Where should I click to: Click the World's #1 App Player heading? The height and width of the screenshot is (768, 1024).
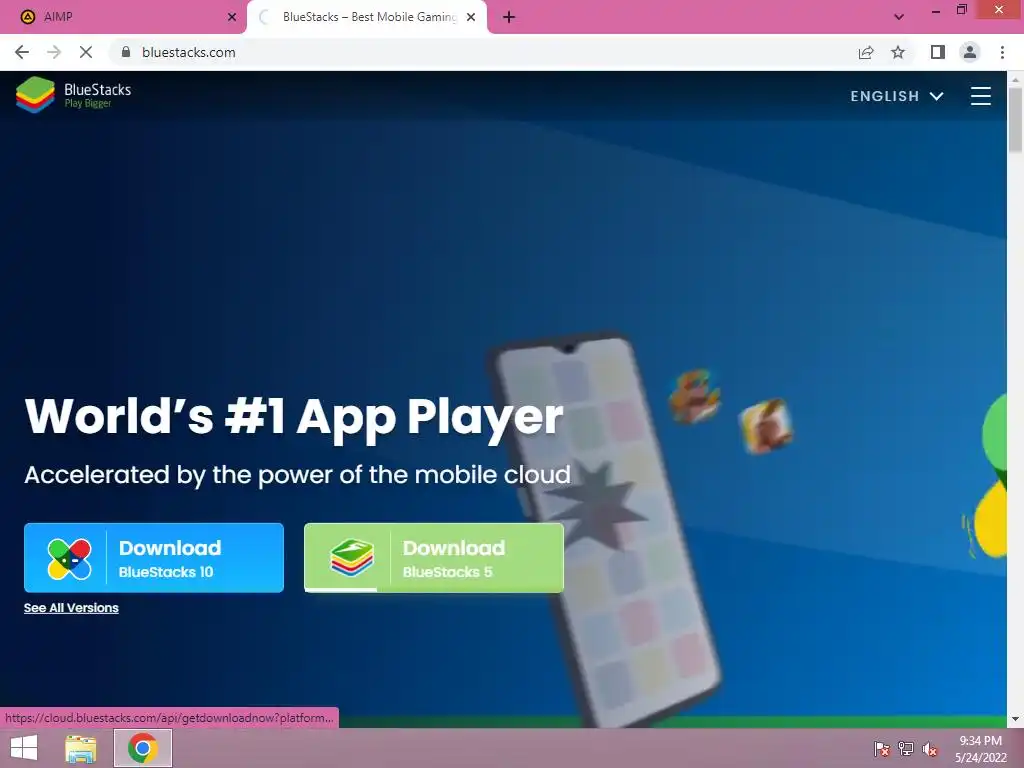coord(293,417)
